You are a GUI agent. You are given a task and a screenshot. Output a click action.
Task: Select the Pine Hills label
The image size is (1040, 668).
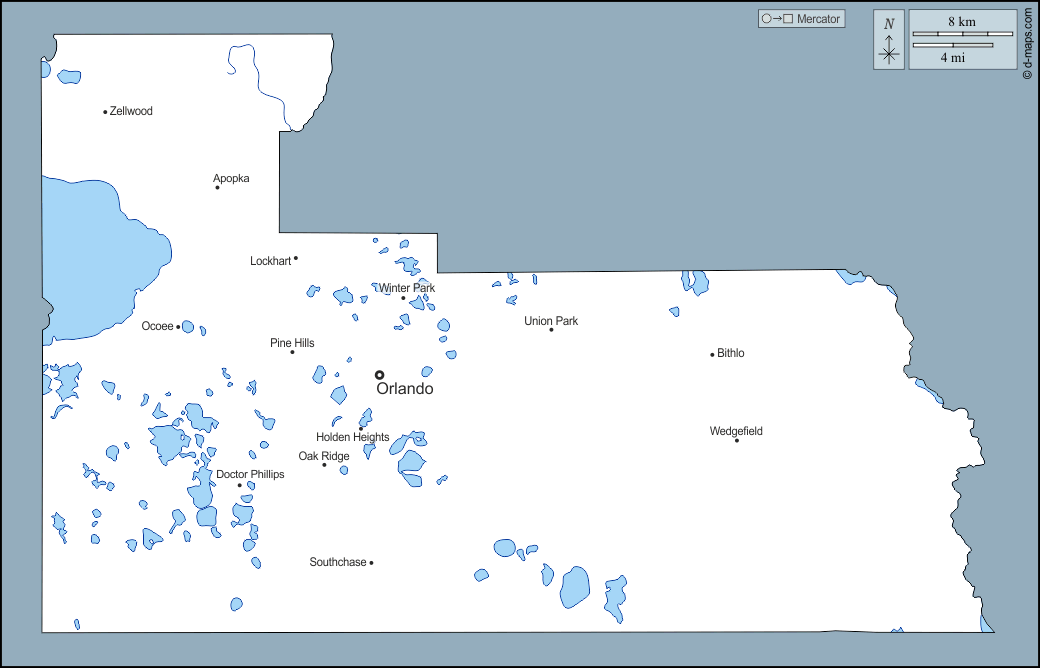tap(292, 343)
